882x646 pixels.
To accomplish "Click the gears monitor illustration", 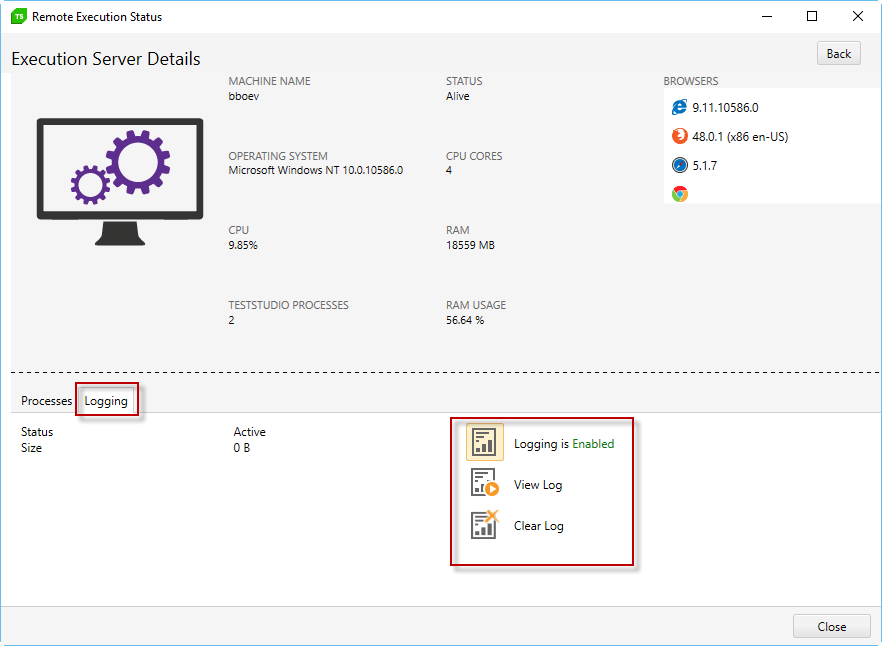I will click(x=119, y=170).
